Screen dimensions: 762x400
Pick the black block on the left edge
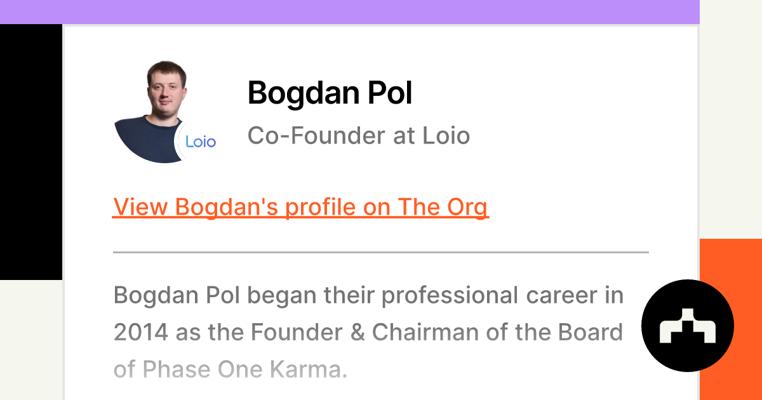tap(30, 150)
